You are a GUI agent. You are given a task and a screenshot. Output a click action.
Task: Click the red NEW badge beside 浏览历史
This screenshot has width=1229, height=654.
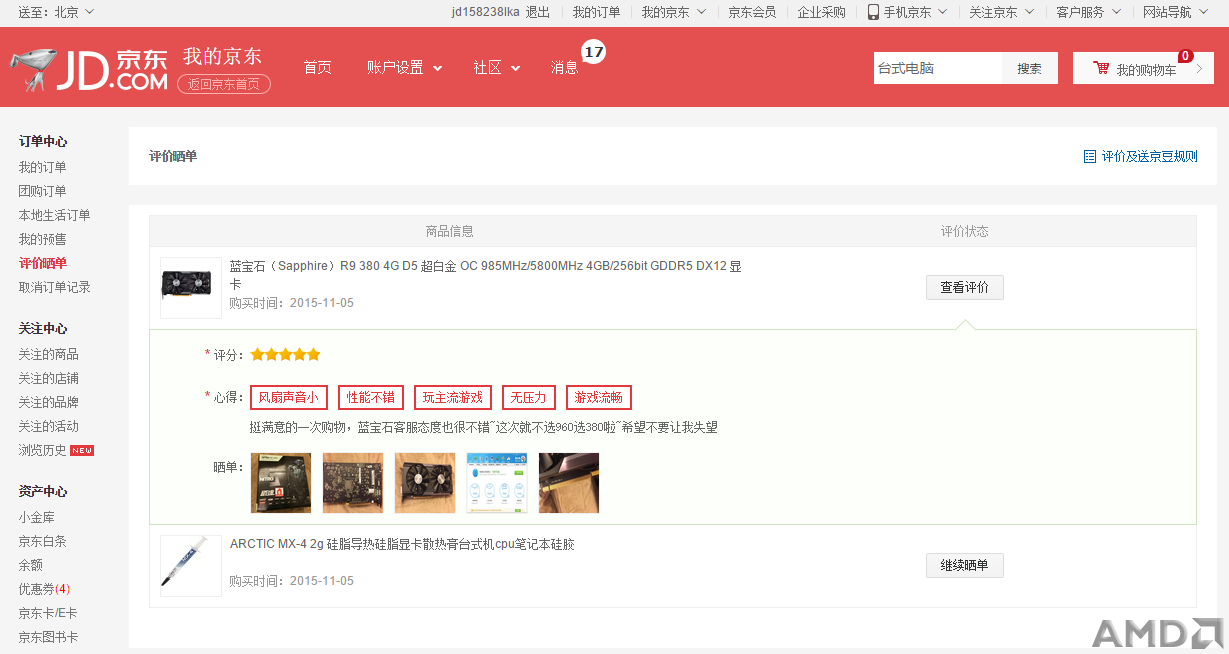[82, 450]
